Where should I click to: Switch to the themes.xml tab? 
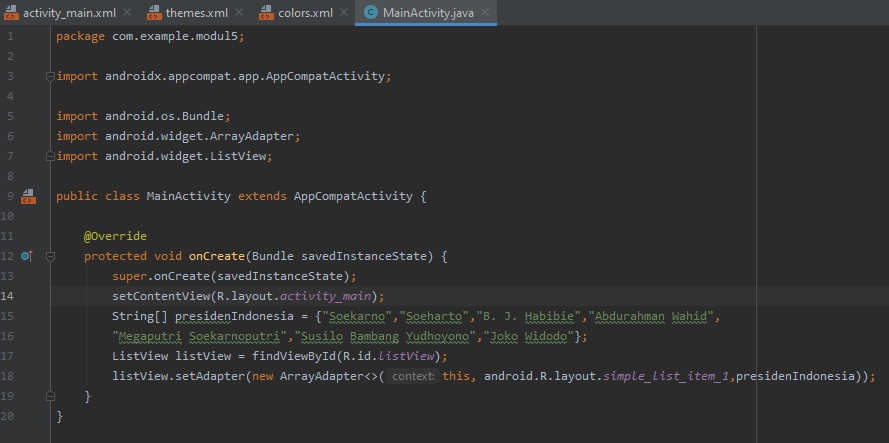(x=196, y=12)
